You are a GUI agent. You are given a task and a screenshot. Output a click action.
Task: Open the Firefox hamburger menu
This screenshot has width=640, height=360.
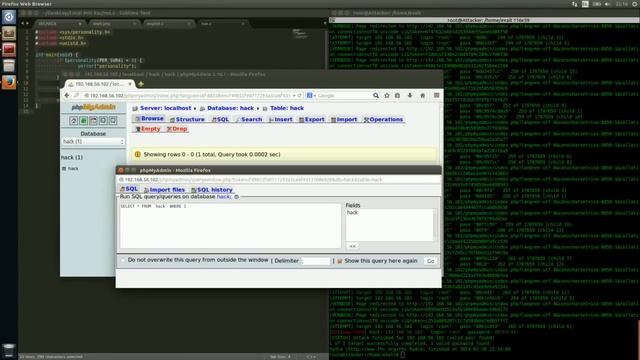(x=436, y=95)
